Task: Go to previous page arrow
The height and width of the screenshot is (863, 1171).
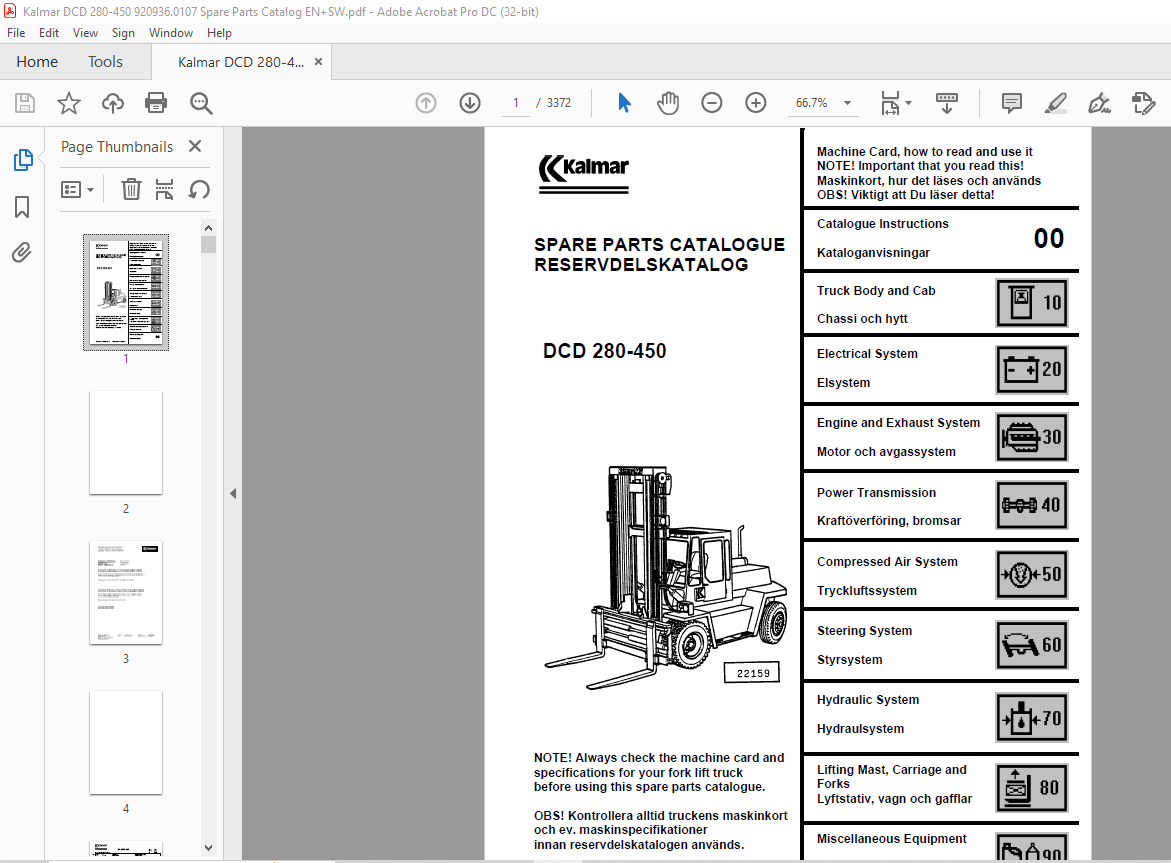Action: point(426,103)
